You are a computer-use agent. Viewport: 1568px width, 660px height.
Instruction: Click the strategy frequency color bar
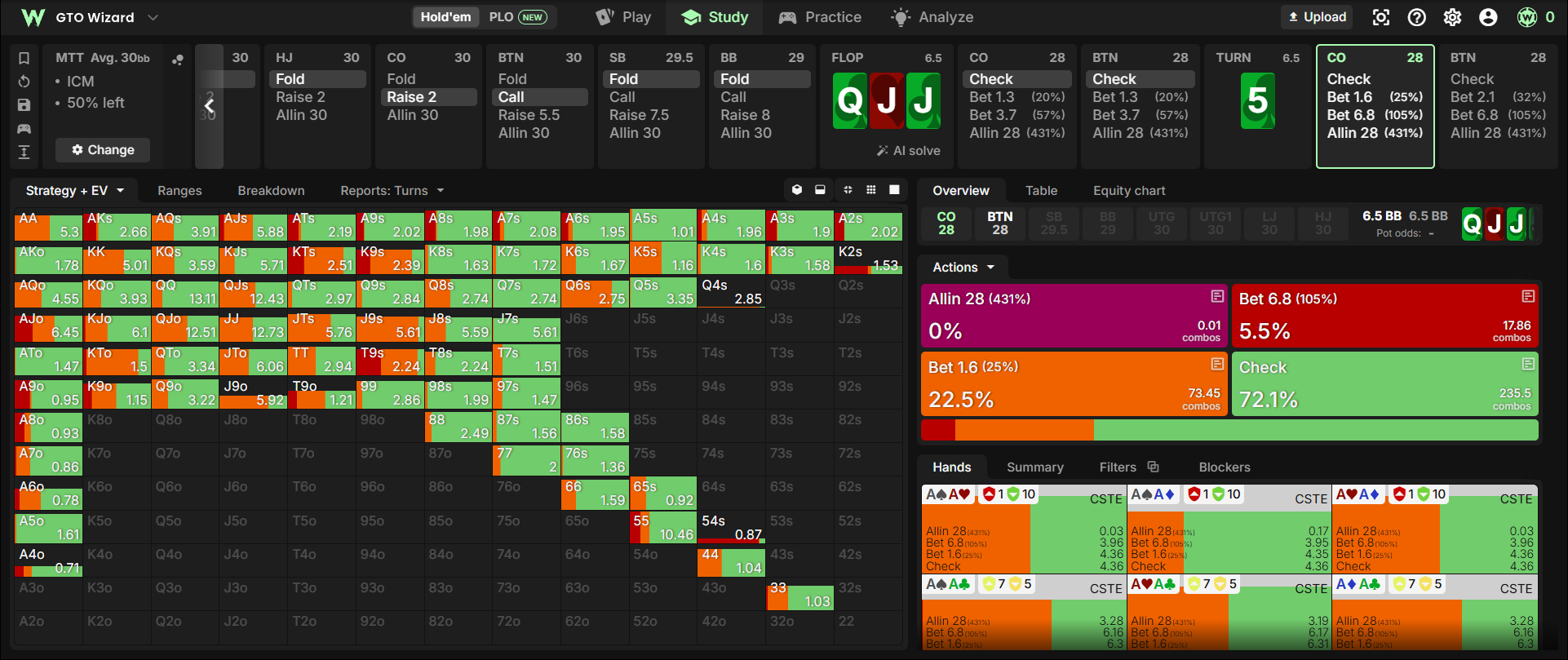(1229, 430)
